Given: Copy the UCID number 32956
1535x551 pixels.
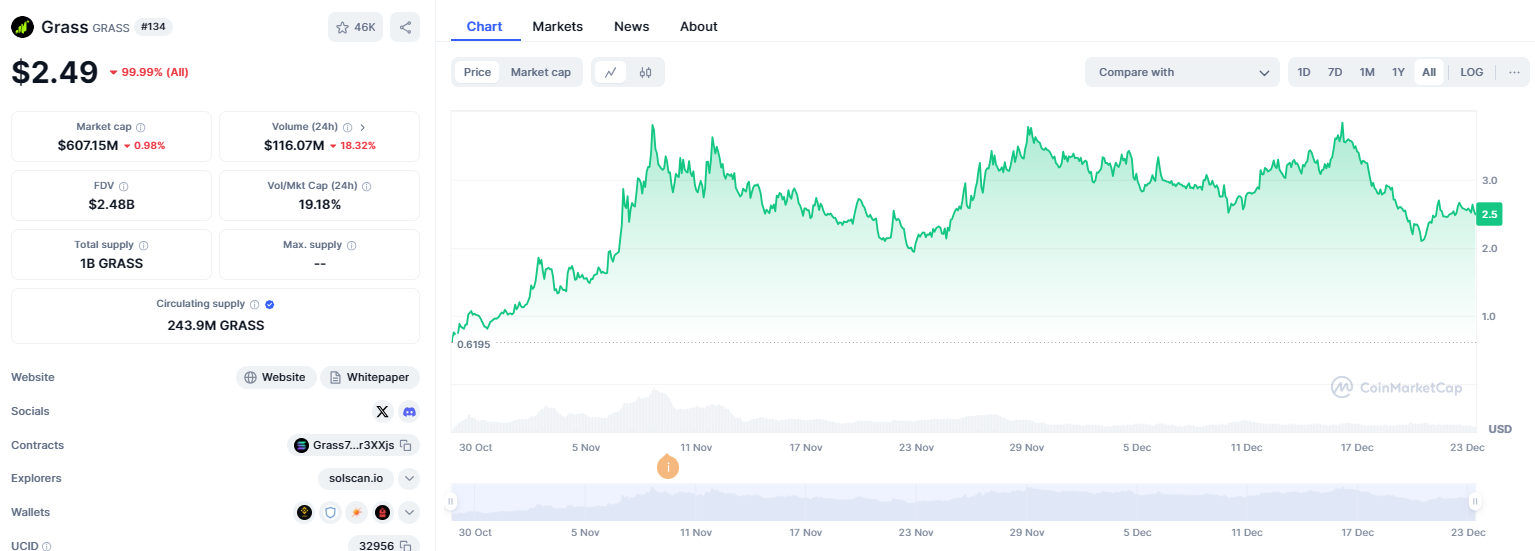Looking at the screenshot, I should click(x=406, y=546).
